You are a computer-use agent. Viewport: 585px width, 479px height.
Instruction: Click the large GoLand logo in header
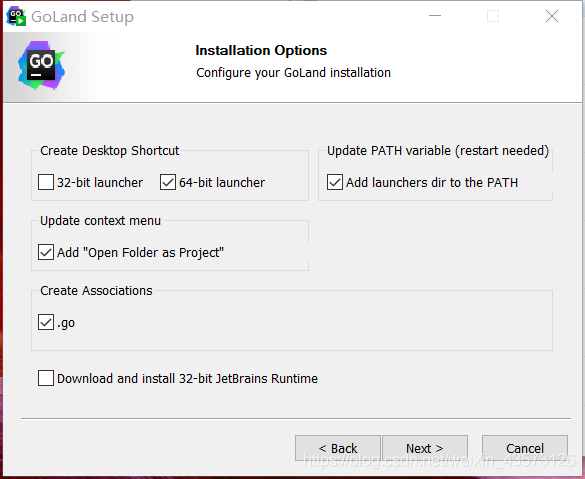point(41,66)
